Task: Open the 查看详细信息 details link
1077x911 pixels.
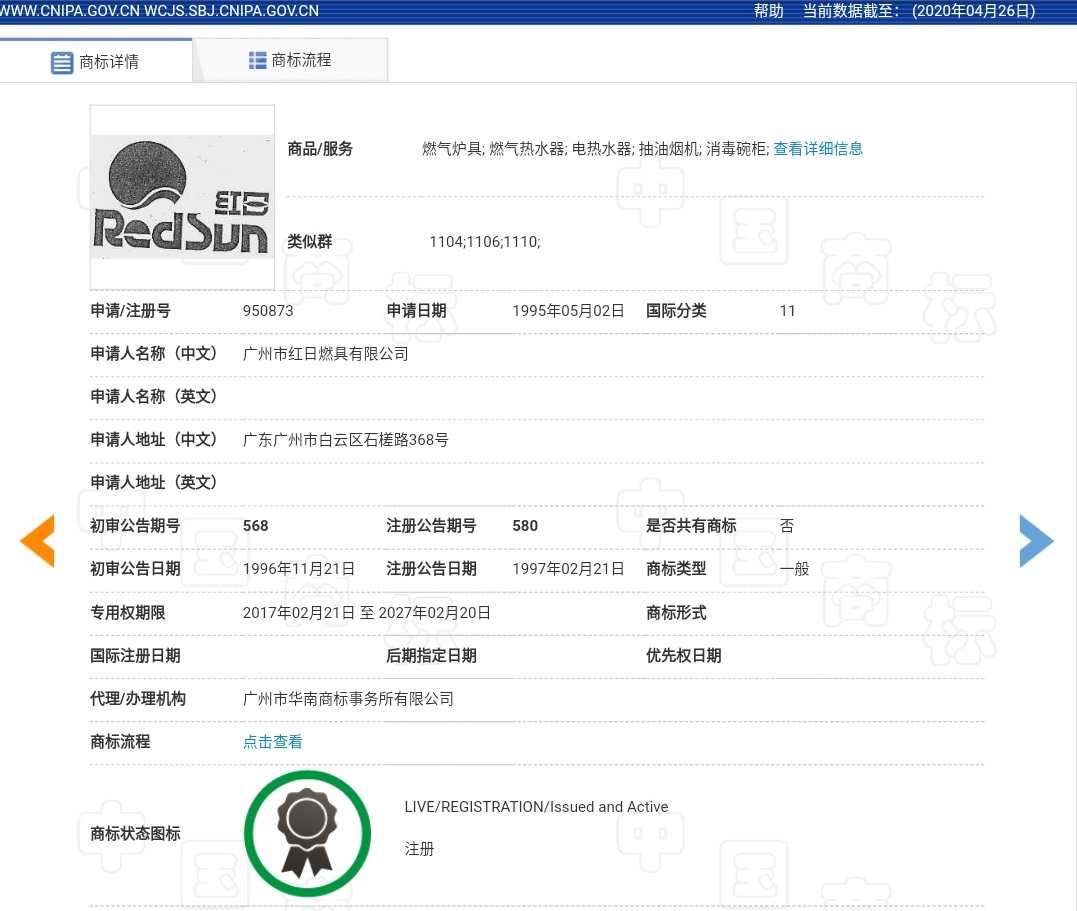Action: (818, 148)
